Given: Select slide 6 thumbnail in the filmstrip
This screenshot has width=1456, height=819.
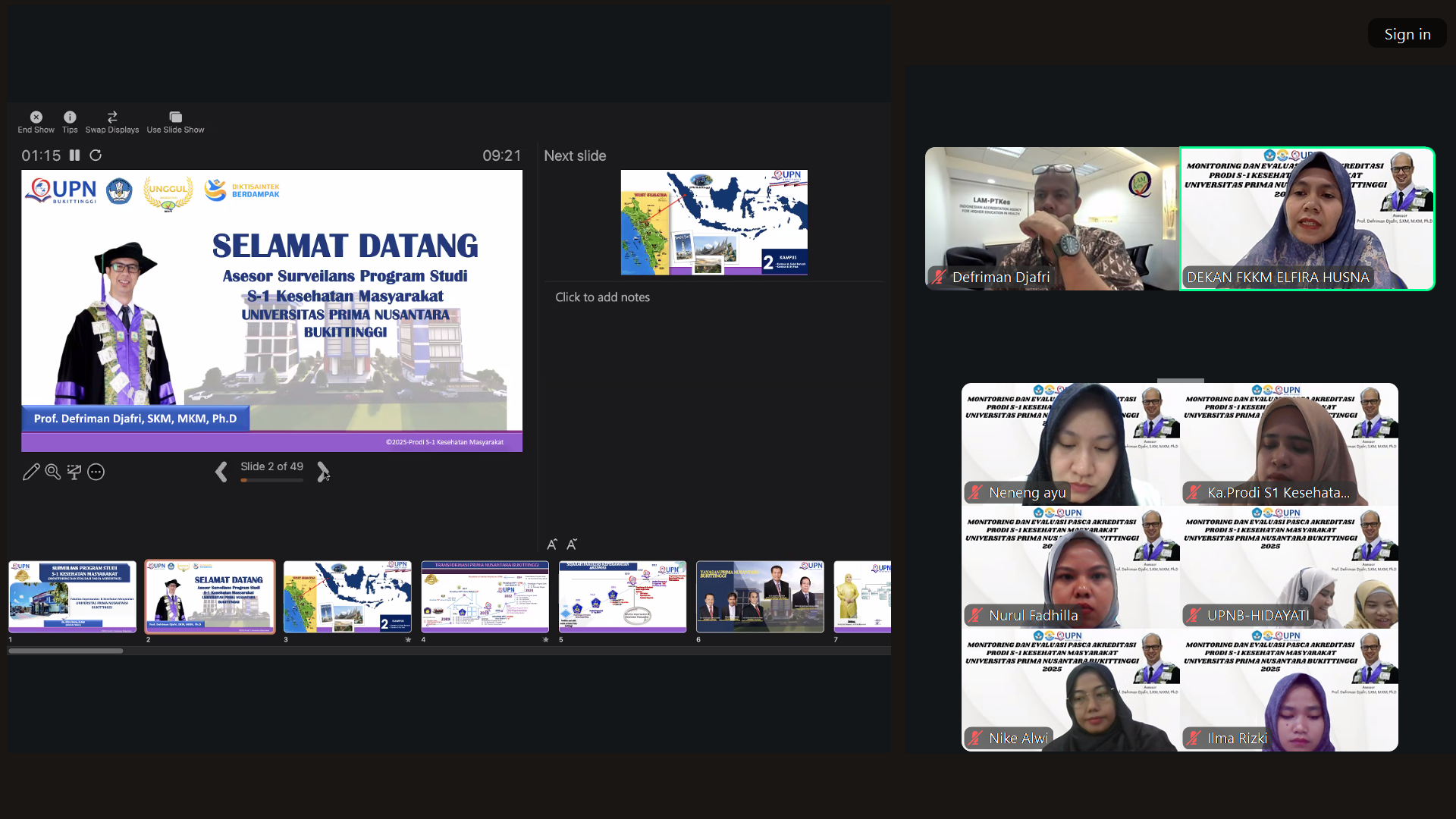Looking at the screenshot, I should [x=760, y=597].
